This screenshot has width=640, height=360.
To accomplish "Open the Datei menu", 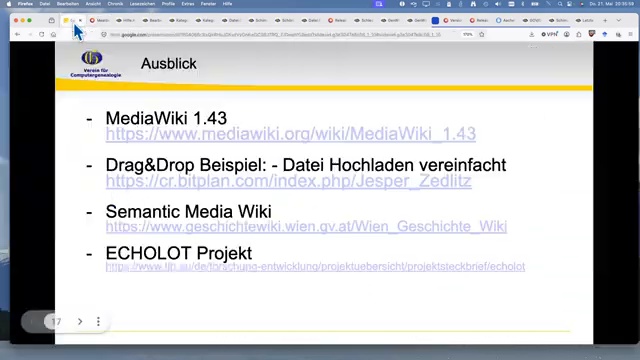I will pyautogui.click(x=44, y=4).
